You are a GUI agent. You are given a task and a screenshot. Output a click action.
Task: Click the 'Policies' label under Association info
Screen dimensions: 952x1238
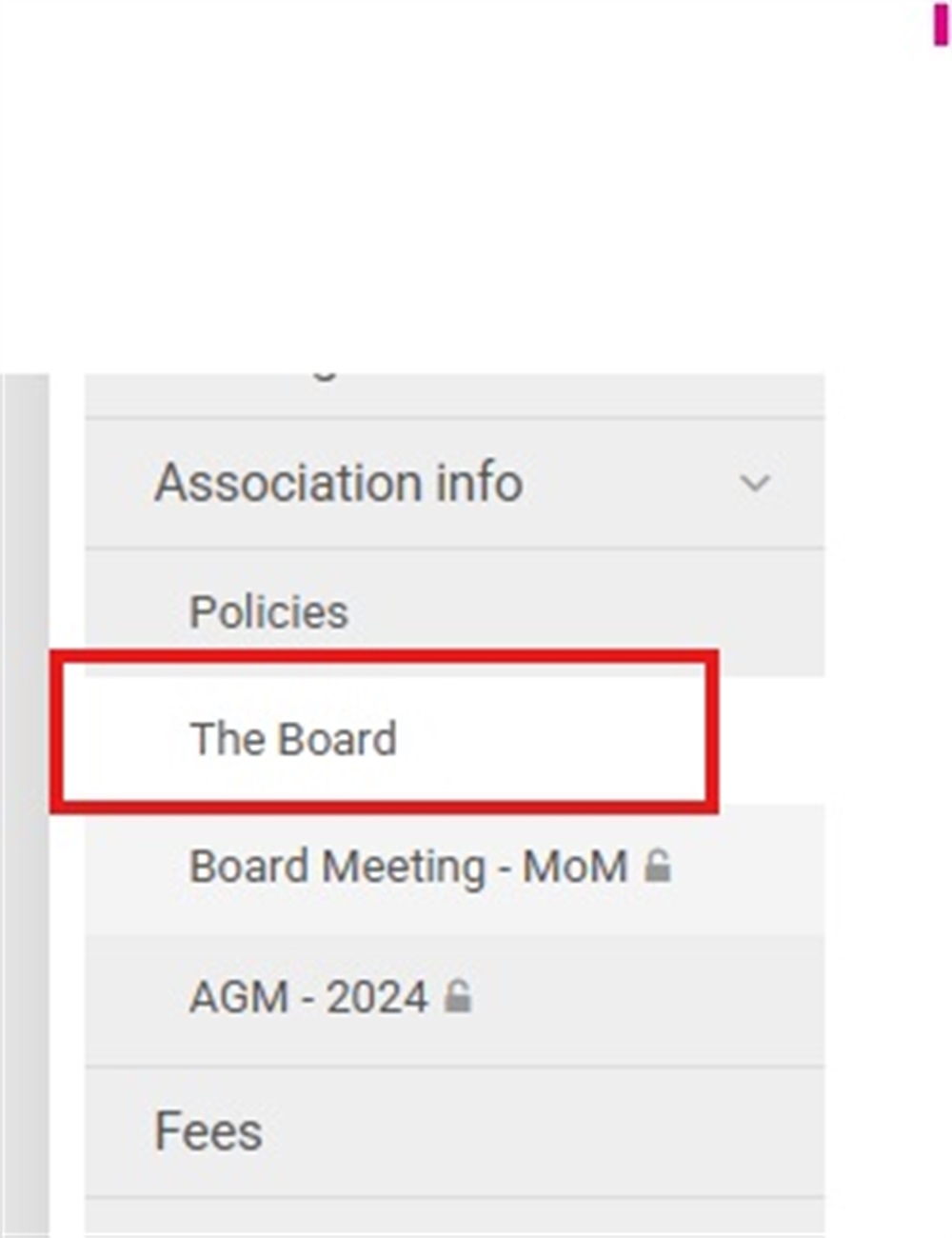269,611
